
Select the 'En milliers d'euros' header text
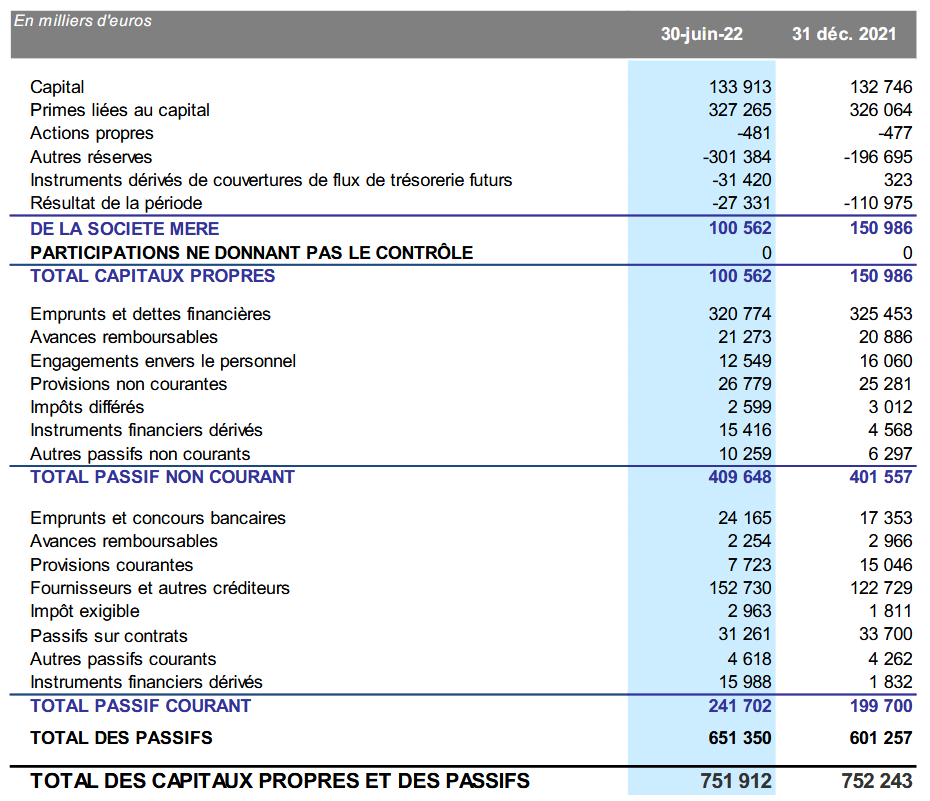(83, 21)
